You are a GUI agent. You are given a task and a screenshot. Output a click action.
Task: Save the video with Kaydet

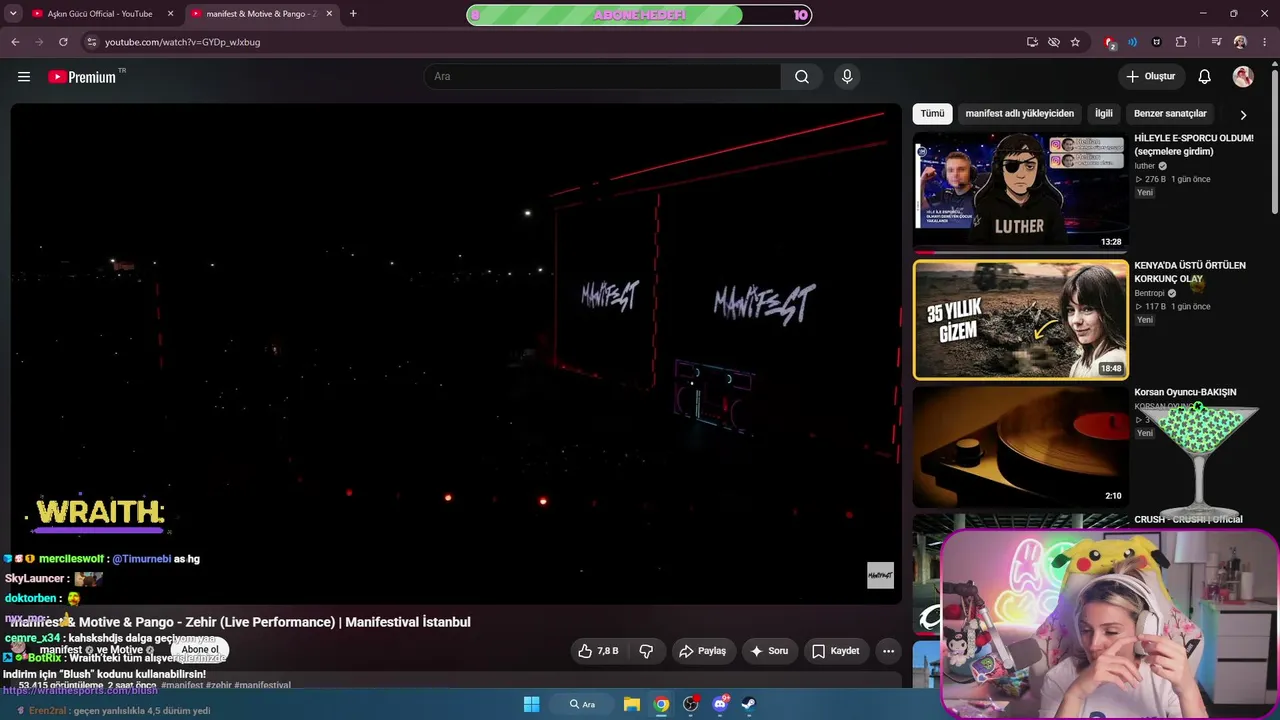point(836,651)
